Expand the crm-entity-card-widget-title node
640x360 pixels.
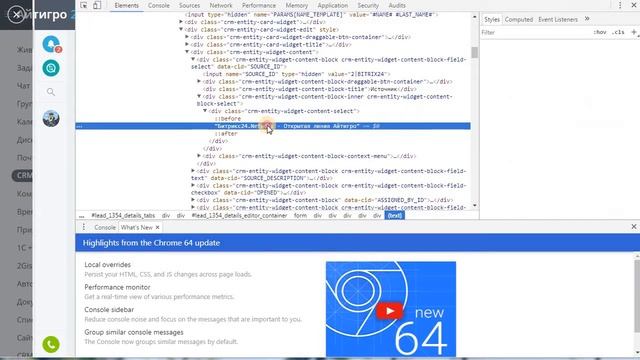point(187,44)
